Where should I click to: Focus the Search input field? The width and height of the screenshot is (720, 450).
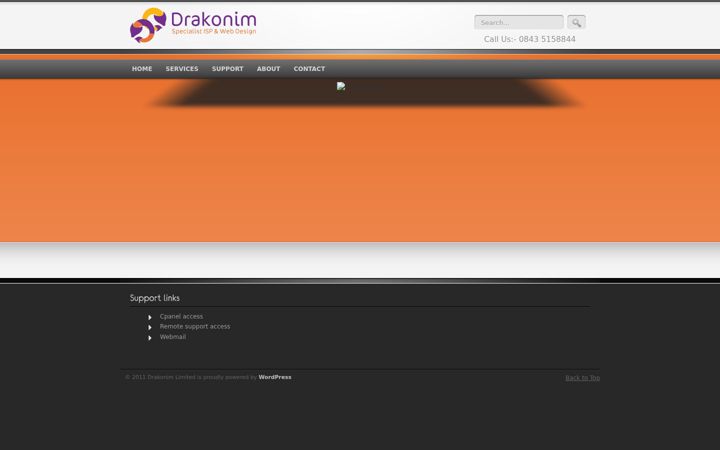(519, 22)
